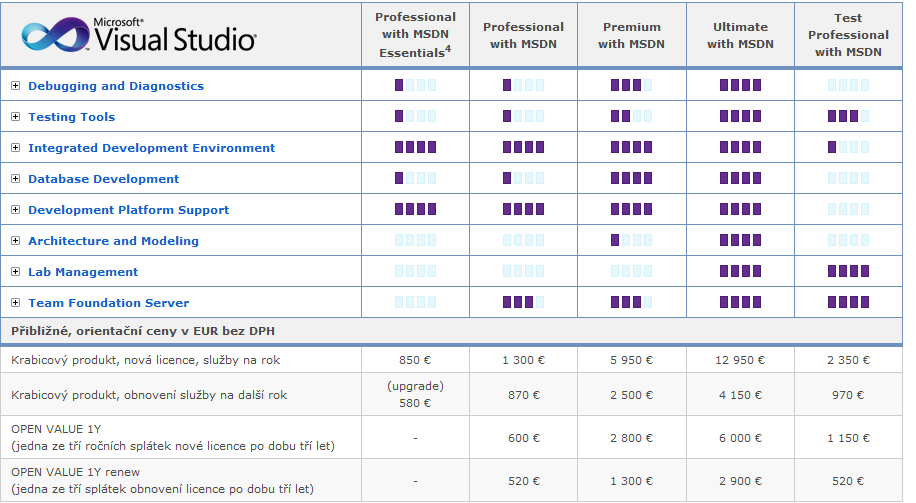
Task: Click the Krabicový produkt, nová licence row label
Action: click(x=145, y=360)
